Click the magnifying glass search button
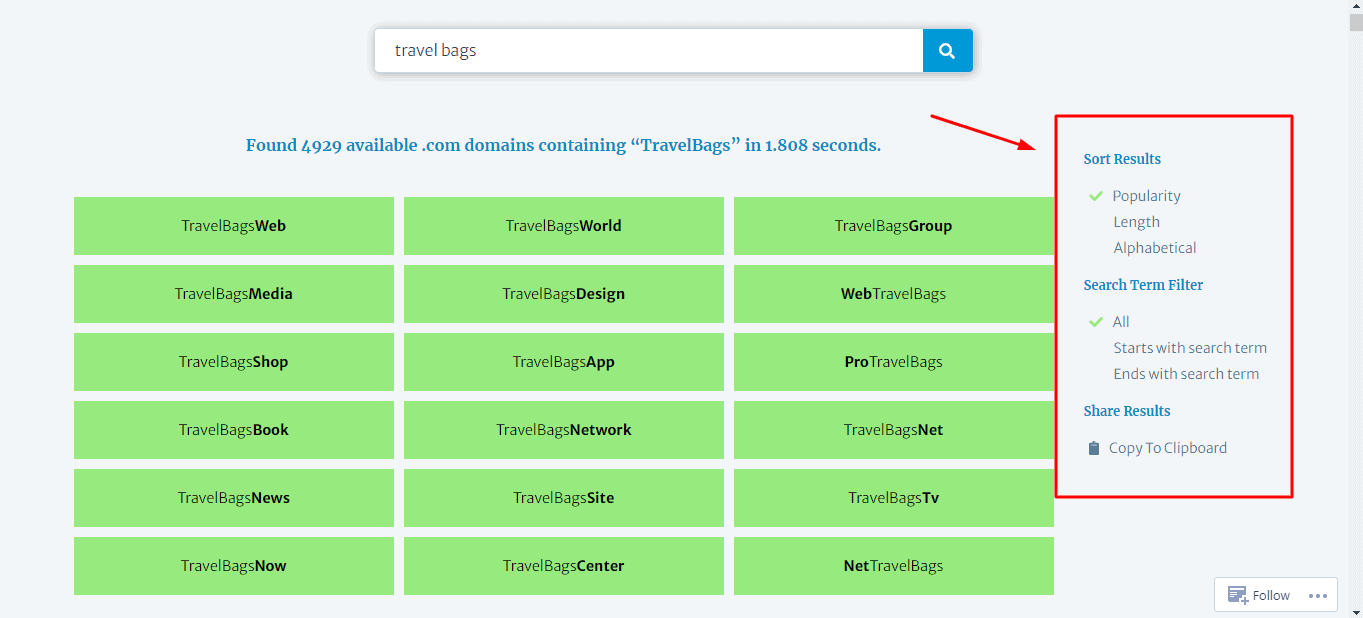 (x=947, y=51)
